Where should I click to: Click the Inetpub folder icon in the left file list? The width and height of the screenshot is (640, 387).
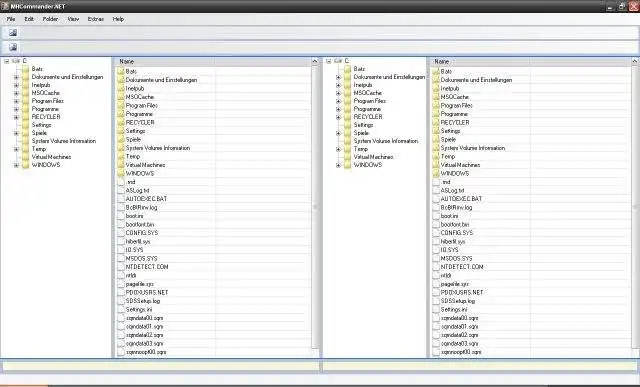(x=120, y=88)
